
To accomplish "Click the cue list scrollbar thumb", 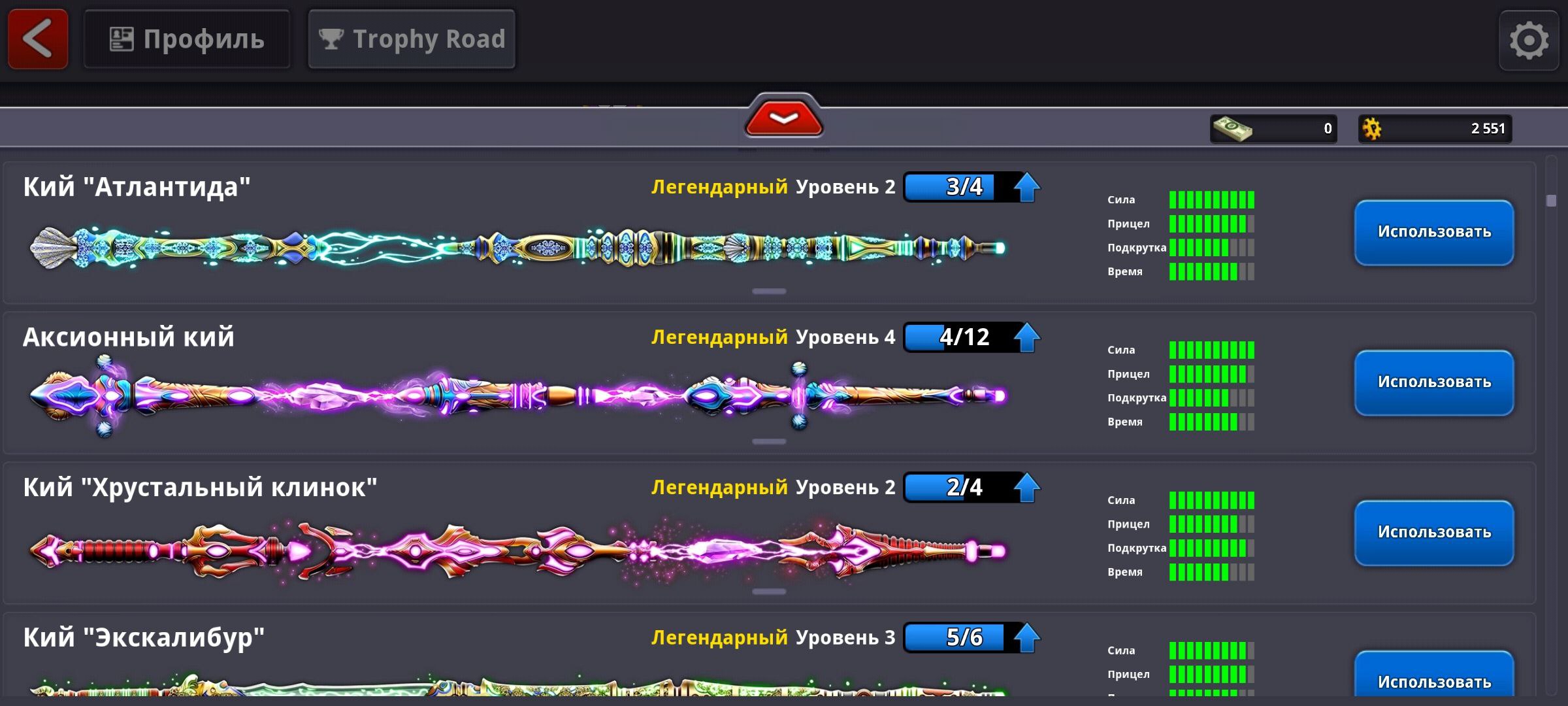I will click(1552, 201).
